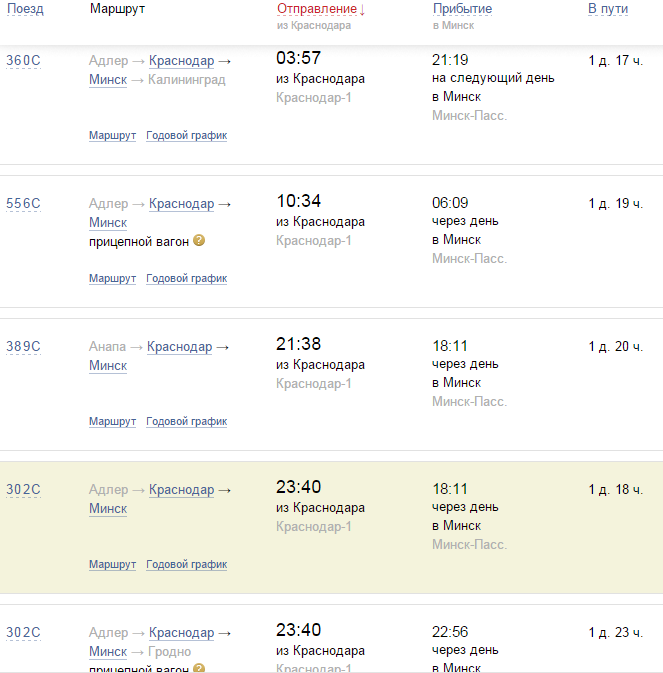The image size is (663, 673).
Task: Open train 302С in the highlighted row
Action: click(23, 489)
